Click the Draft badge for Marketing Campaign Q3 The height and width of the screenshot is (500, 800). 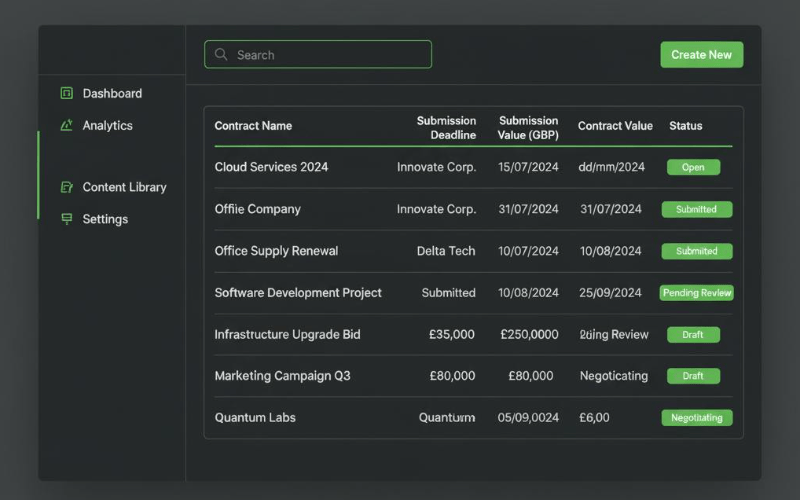point(693,376)
